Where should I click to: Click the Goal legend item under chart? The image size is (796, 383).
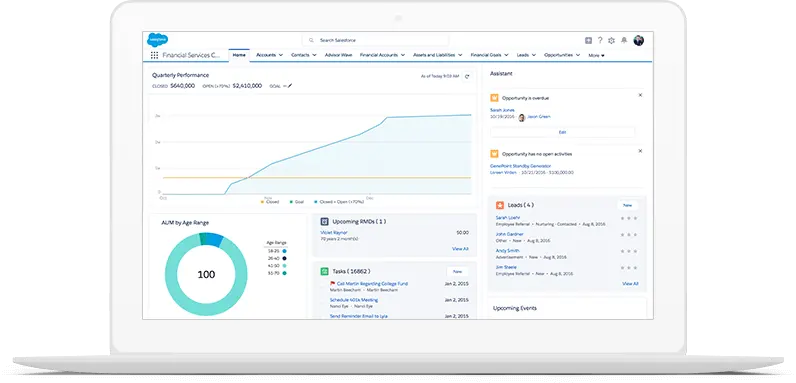tap(297, 202)
